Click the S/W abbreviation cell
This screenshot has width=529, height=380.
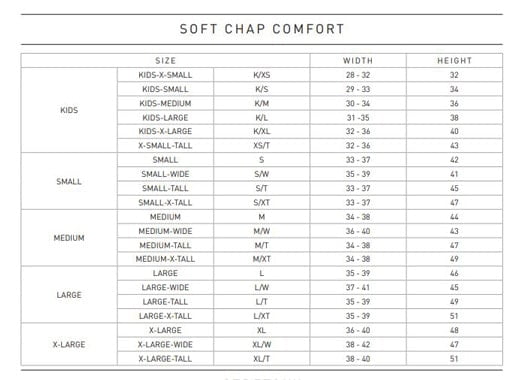[x=261, y=174]
